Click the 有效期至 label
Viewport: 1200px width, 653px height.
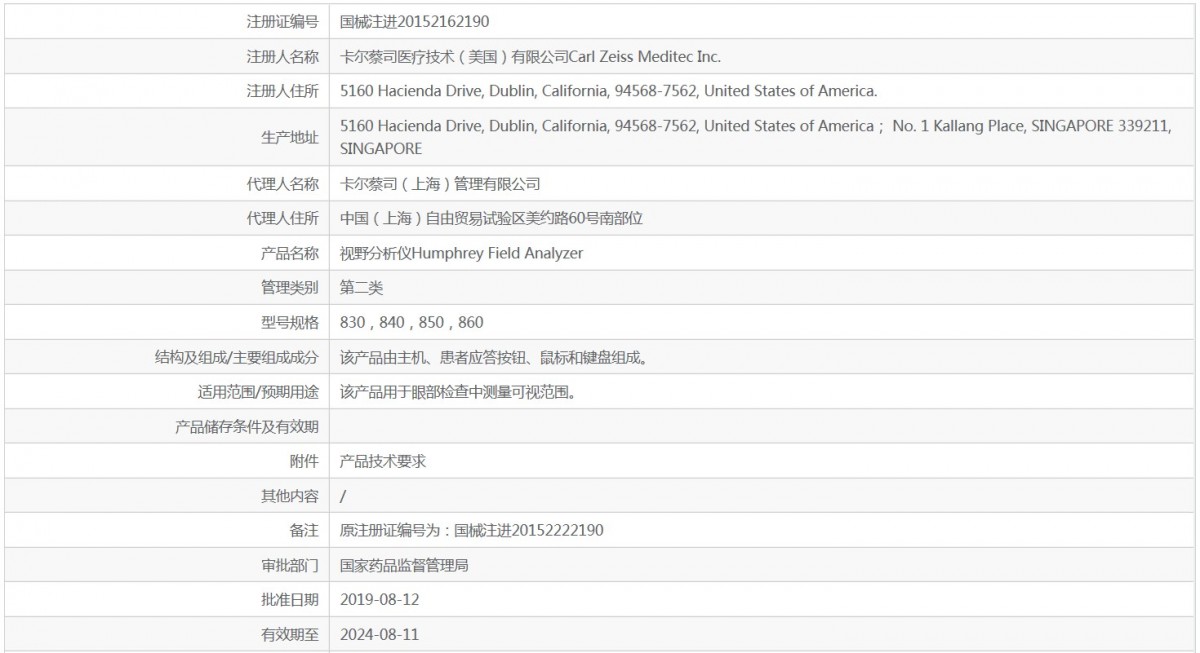pyautogui.click(x=290, y=634)
